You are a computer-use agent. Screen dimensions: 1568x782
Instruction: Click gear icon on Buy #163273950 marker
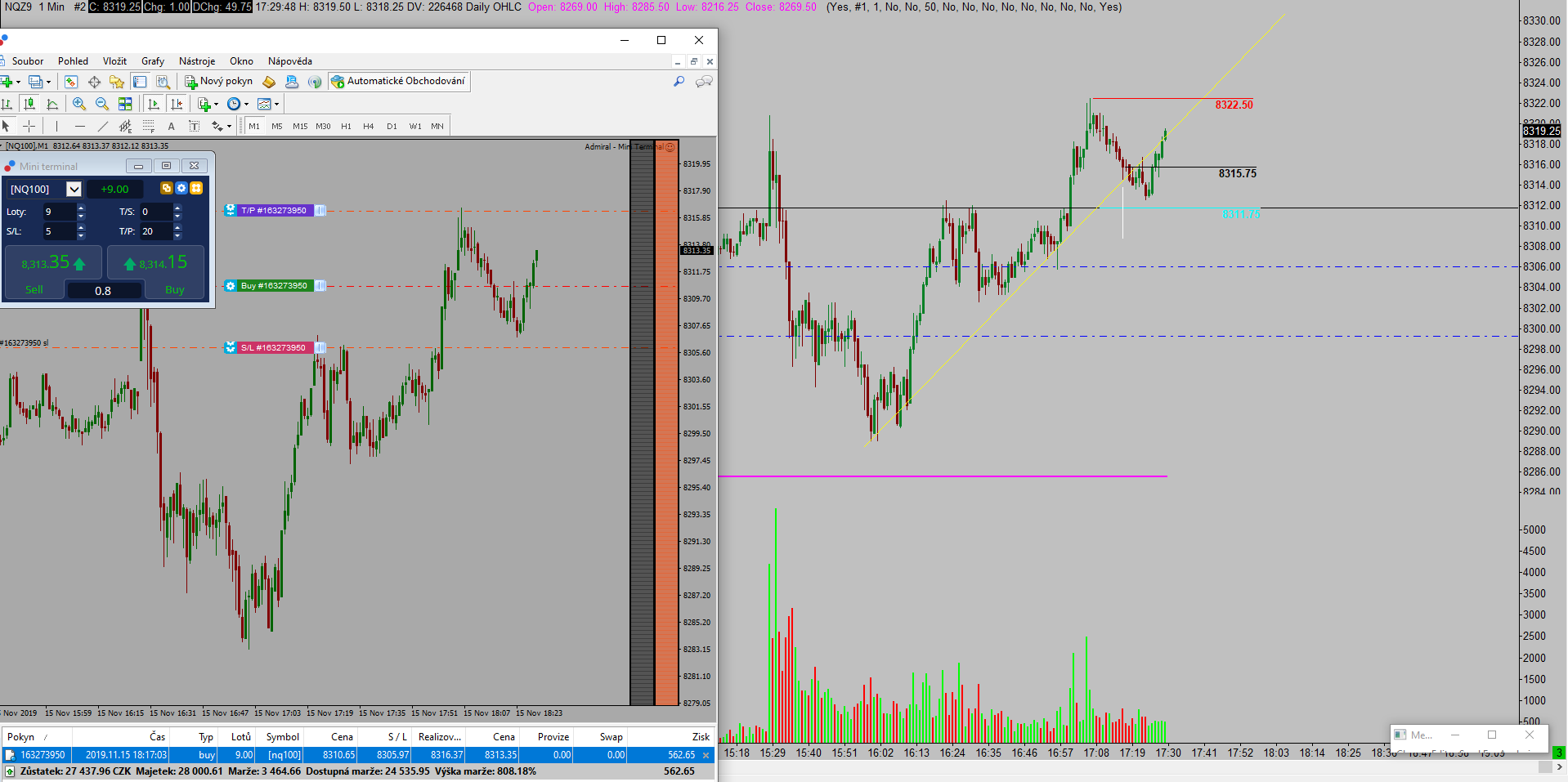pyautogui.click(x=231, y=285)
